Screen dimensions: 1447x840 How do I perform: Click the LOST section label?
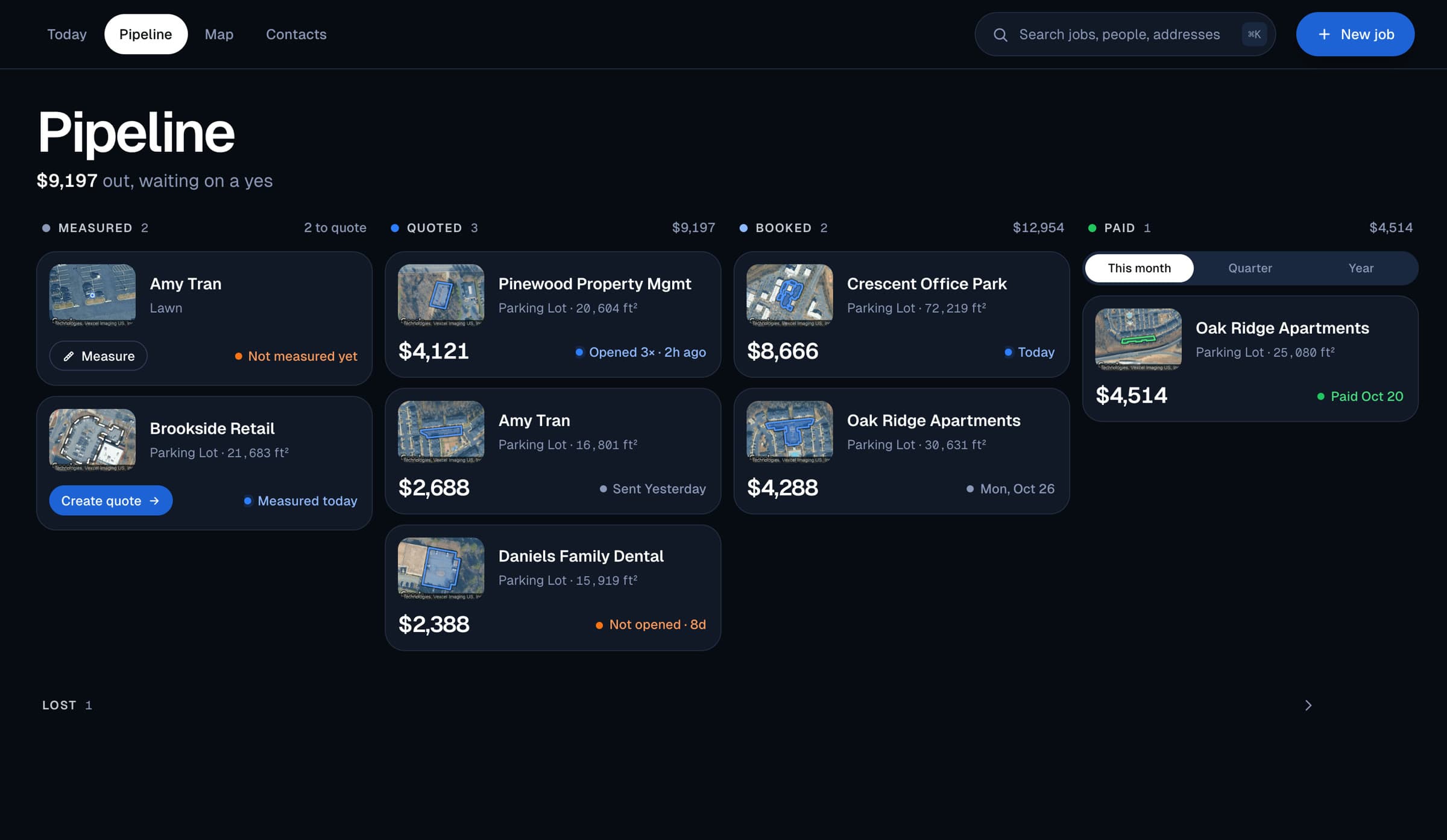(x=59, y=705)
